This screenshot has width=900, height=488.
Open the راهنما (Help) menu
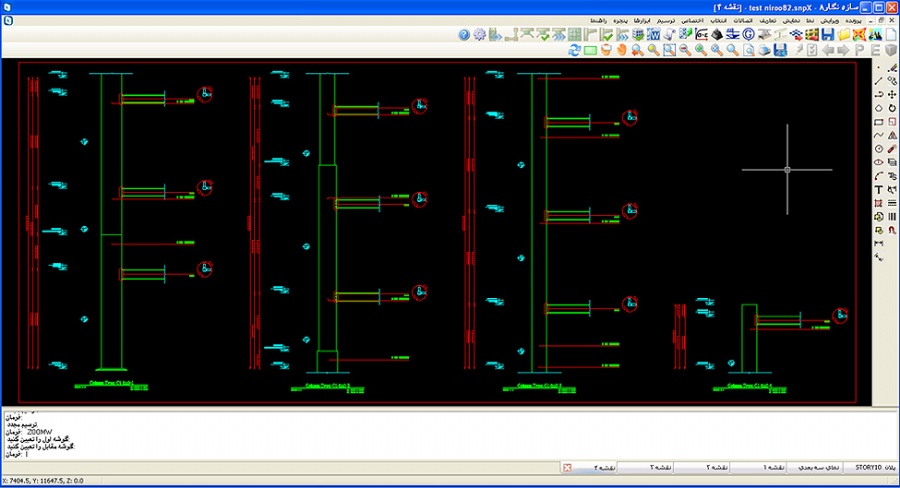tap(599, 21)
